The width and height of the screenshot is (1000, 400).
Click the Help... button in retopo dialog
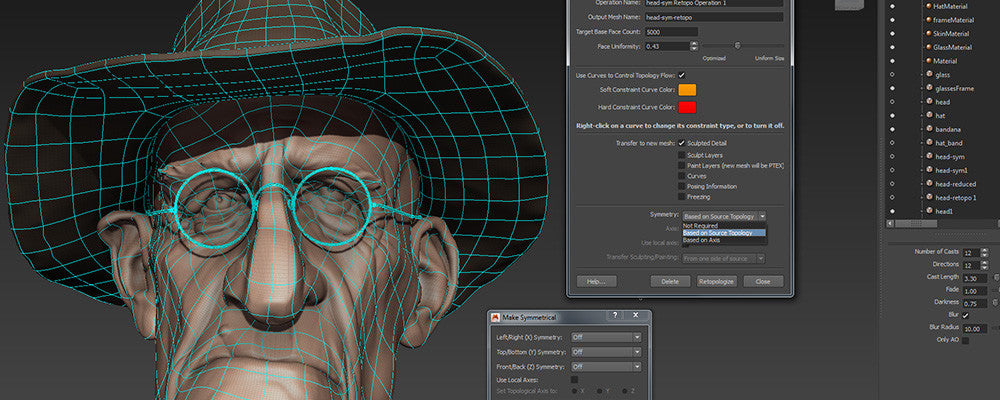pos(596,282)
